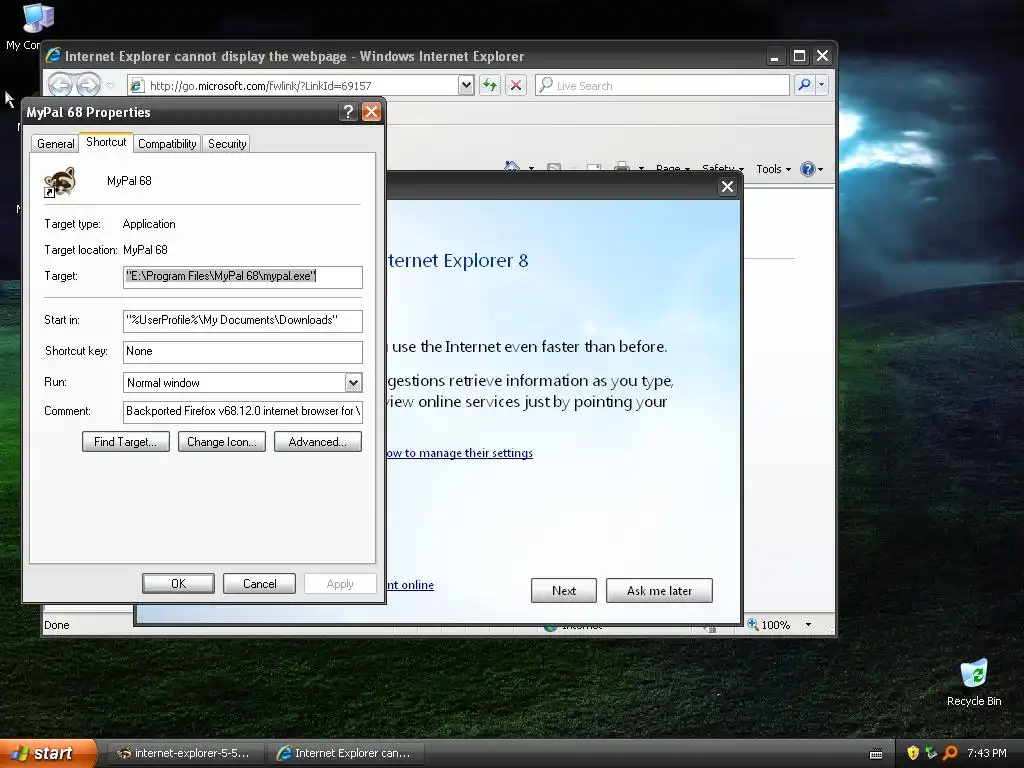Click the 7:43 PM system clock
1024x768 pixels.
point(986,754)
